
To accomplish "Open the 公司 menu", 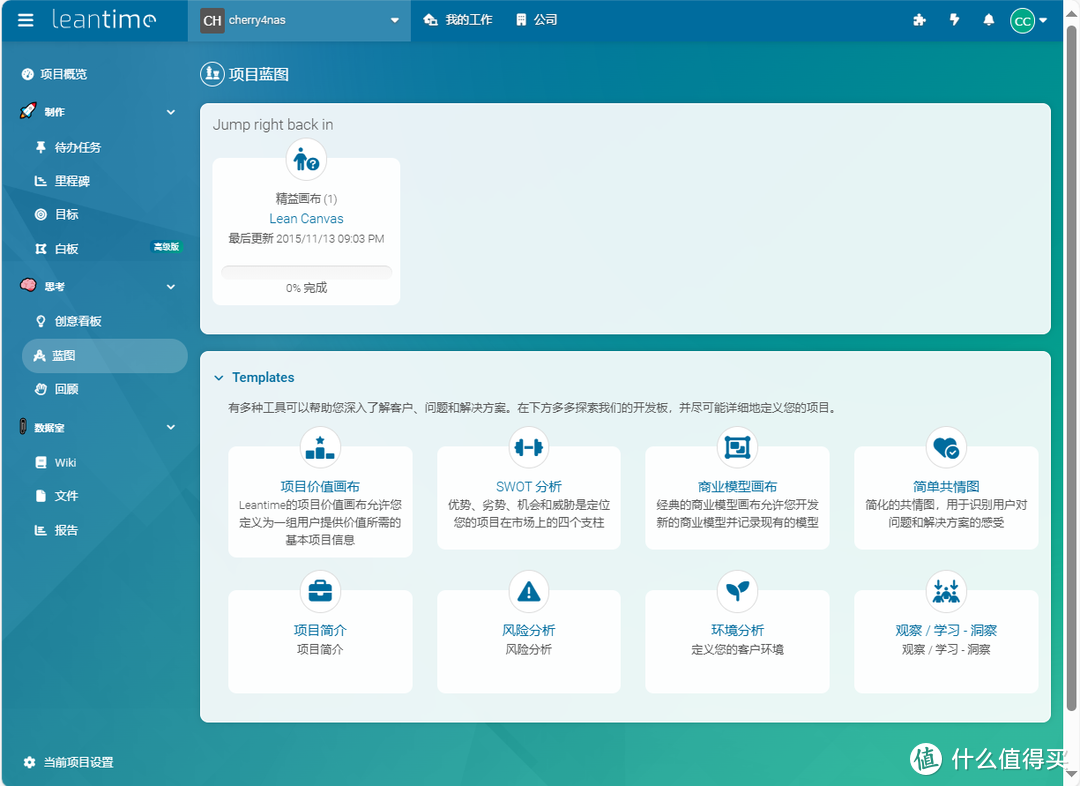I will (537, 18).
